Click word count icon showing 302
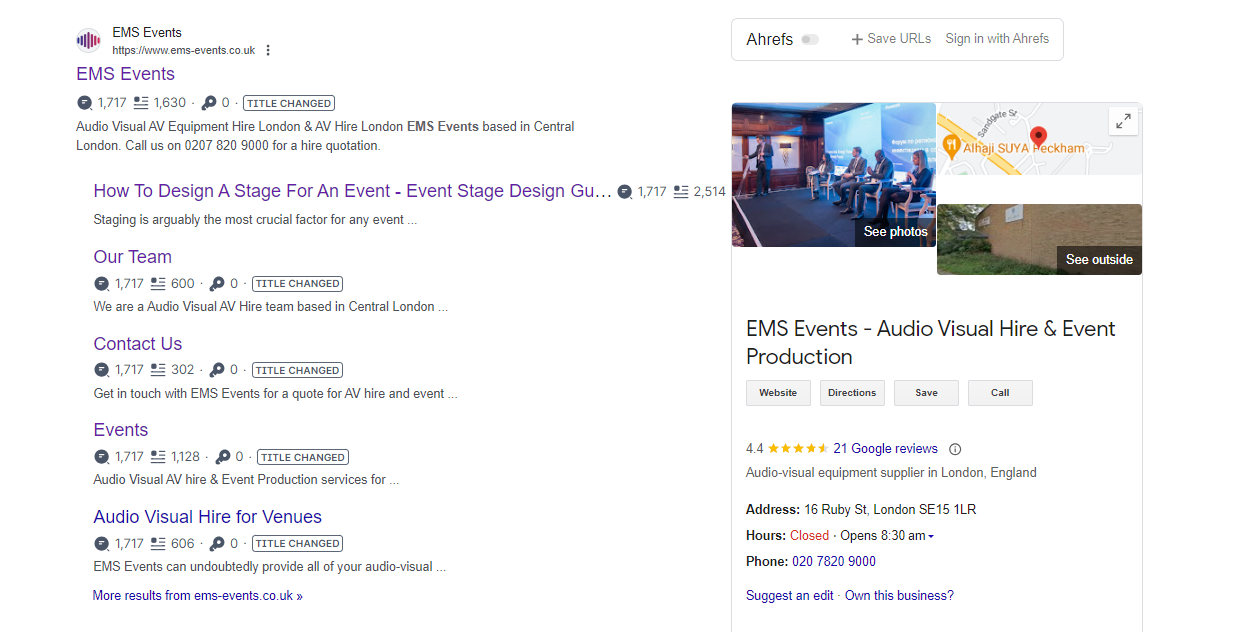The width and height of the screenshot is (1241, 632). [x=158, y=370]
